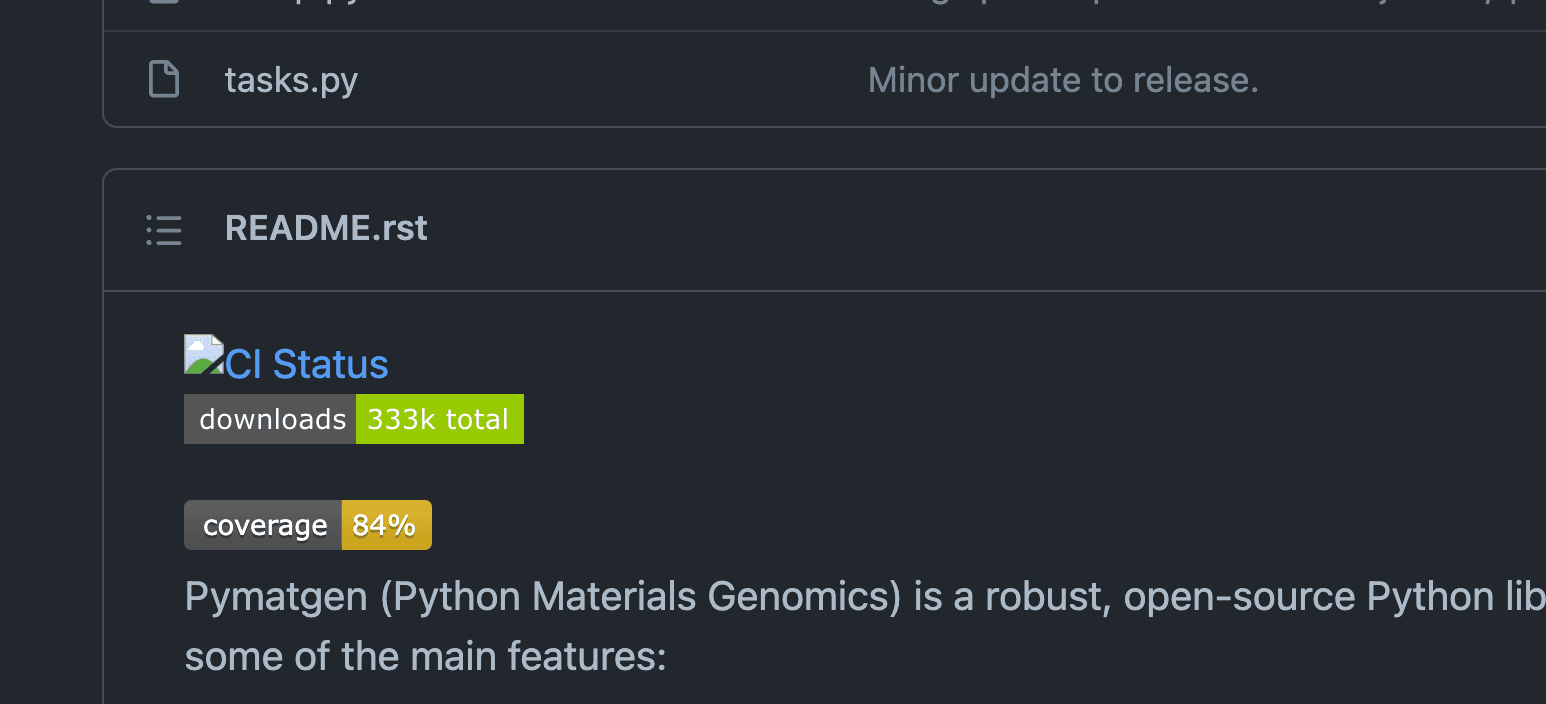1546x704 pixels.
Task: Click the green 333k total badge value
Action: (439, 419)
